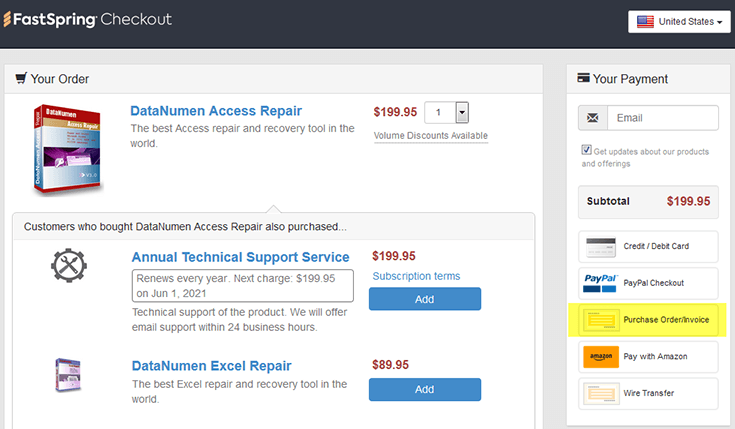Click the DataNumen Access Repair box image
Image resolution: width=735 pixels, height=429 pixels.
click(x=67, y=148)
